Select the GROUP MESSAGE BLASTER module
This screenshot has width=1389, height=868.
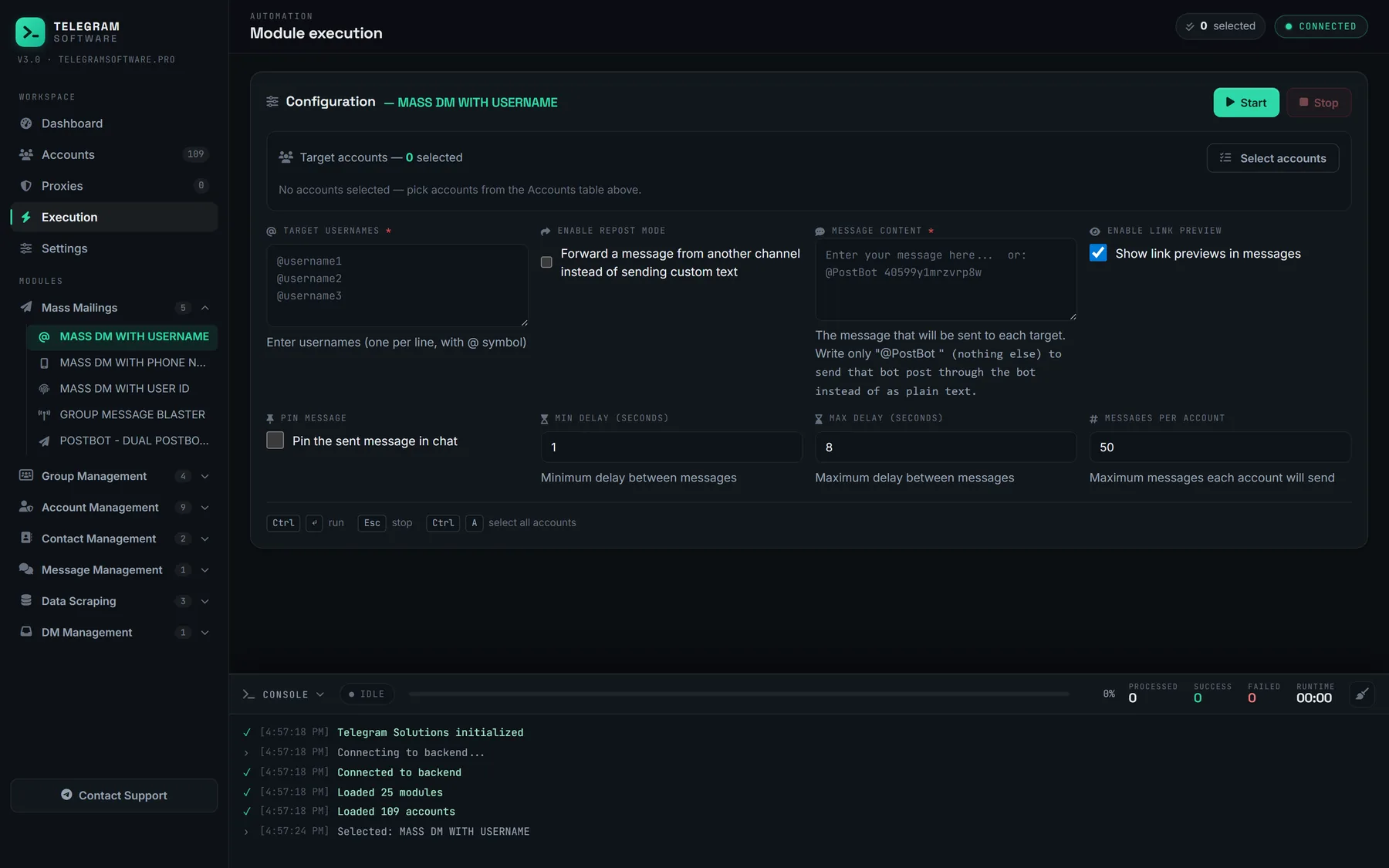point(122,415)
